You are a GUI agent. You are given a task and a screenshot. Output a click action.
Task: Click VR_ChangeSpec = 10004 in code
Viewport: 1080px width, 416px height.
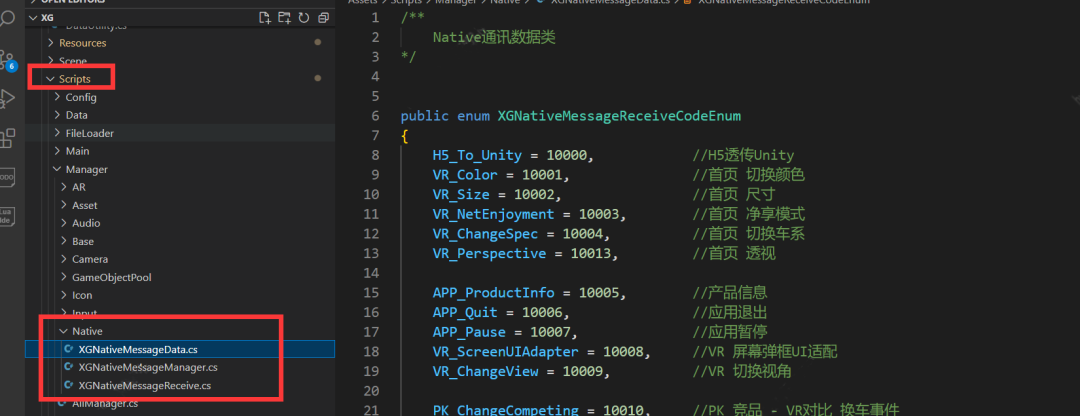(x=521, y=234)
